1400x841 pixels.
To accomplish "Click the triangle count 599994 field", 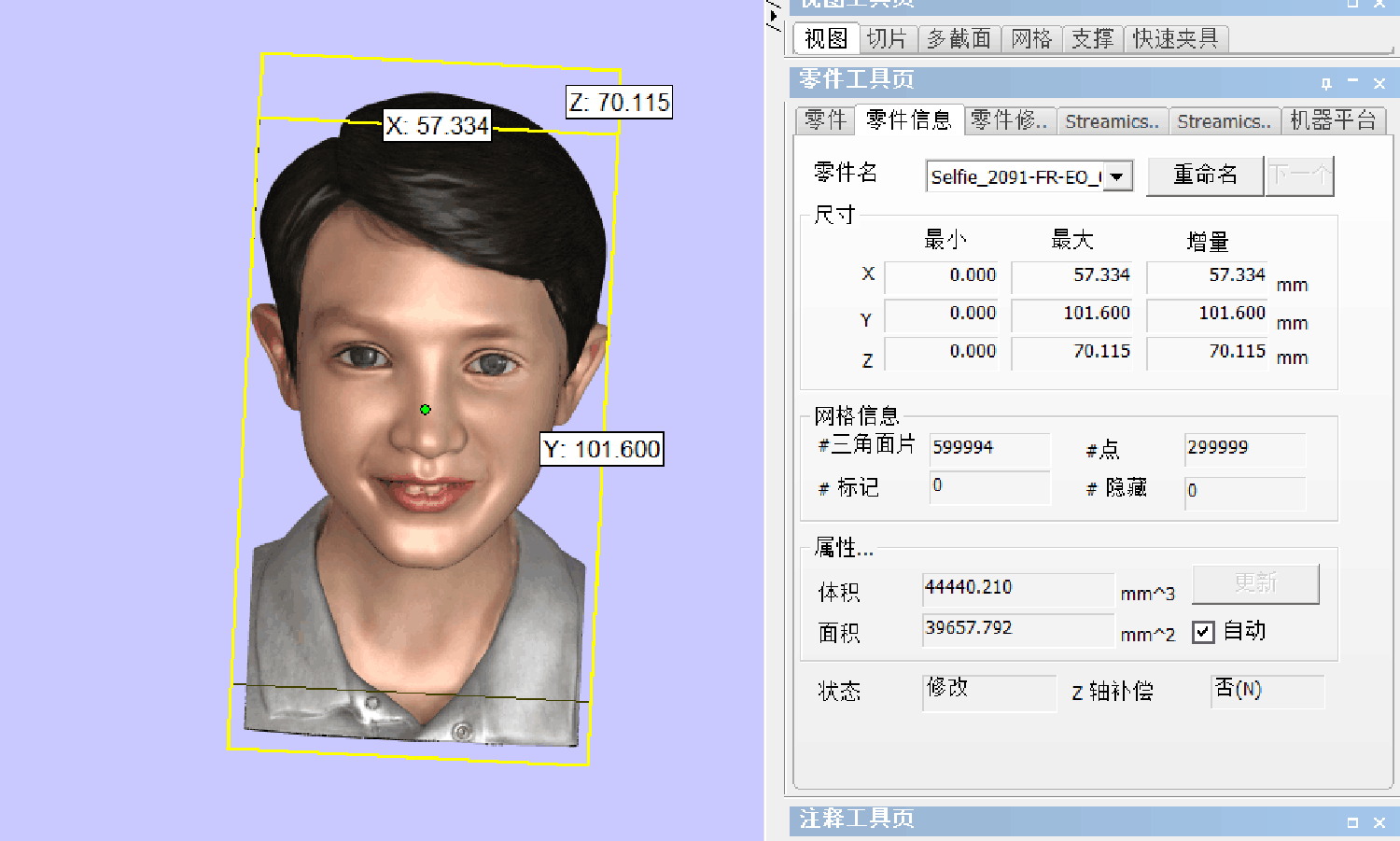I will tap(990, 449).
